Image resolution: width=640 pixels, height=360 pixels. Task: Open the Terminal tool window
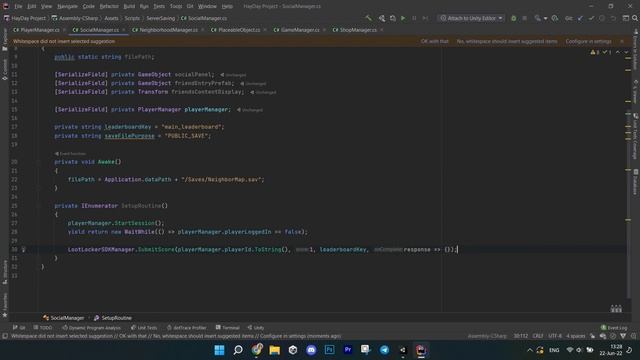click(227, 327)
